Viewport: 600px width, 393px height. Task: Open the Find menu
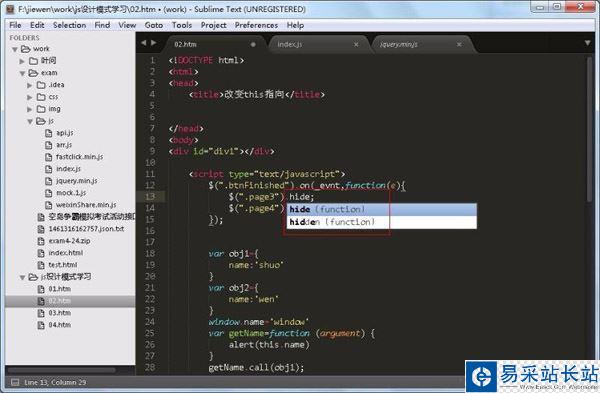(x=102, y=25)
